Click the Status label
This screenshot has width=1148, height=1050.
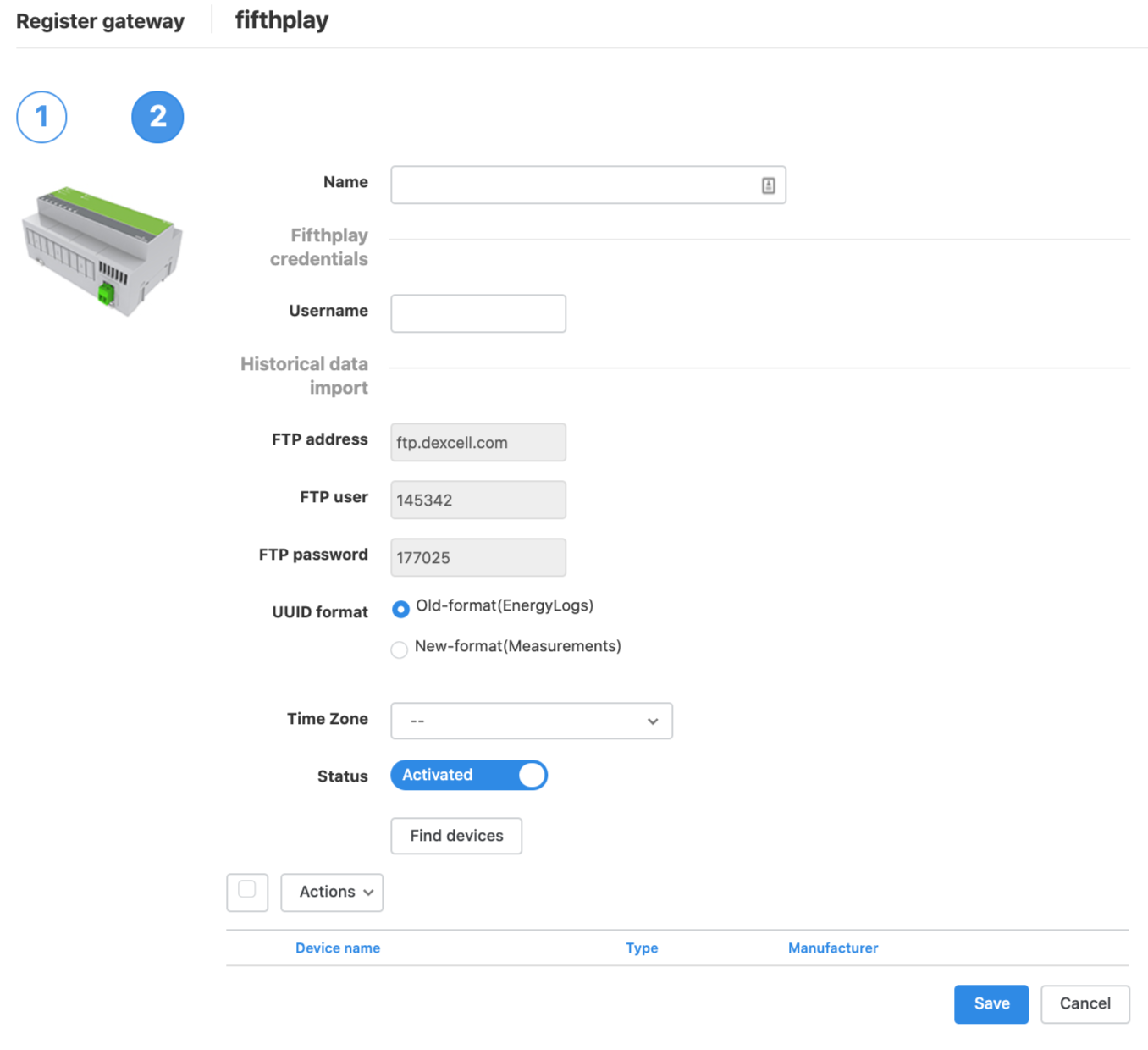tap(343, 776)
